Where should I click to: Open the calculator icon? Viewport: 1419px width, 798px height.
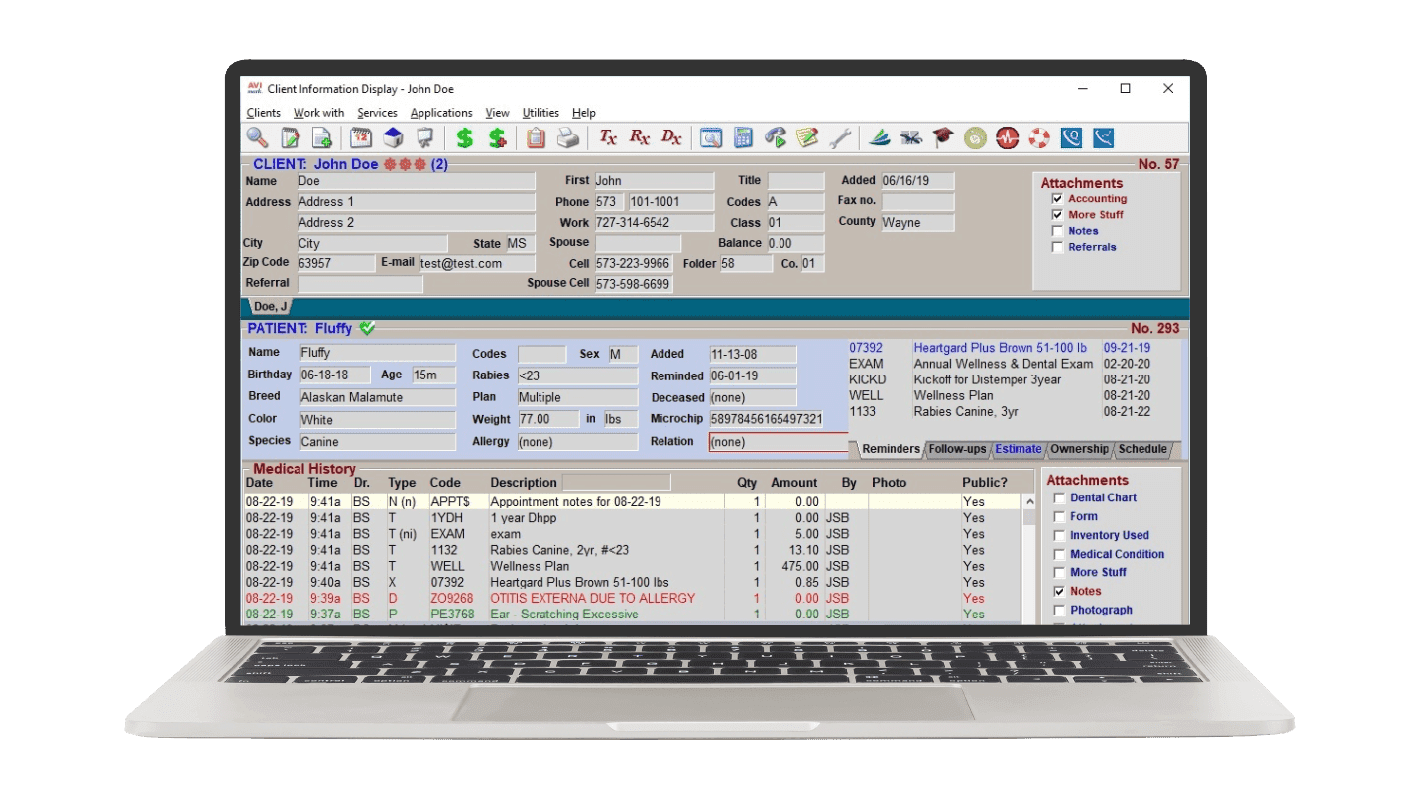point(743,138)
